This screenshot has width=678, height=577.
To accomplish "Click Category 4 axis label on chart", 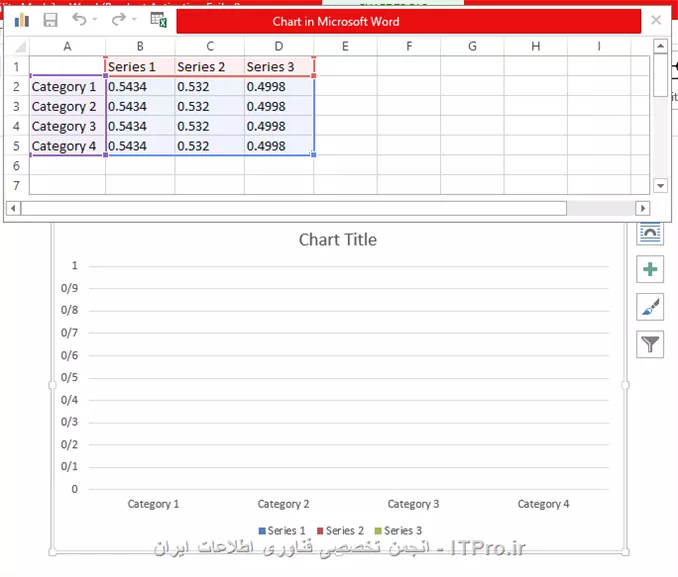I will tap(544, 504).
